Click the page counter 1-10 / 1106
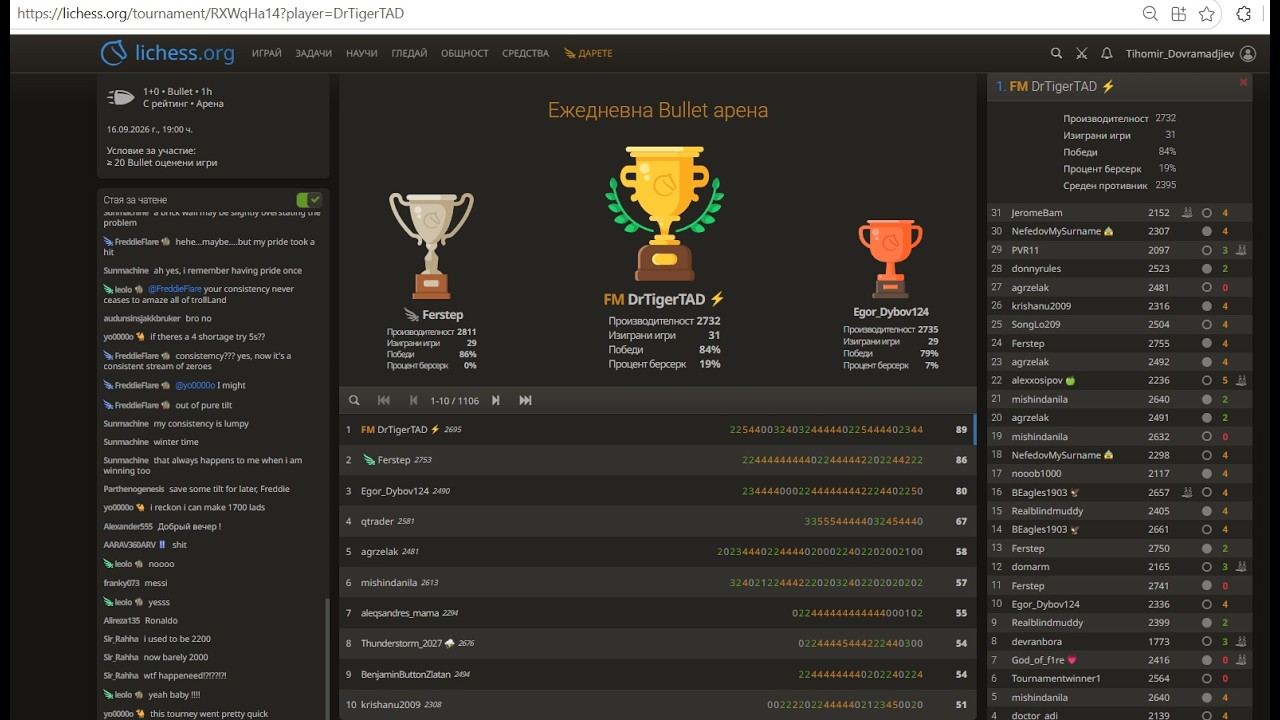1280x720 pixels. tap(455, 400)
